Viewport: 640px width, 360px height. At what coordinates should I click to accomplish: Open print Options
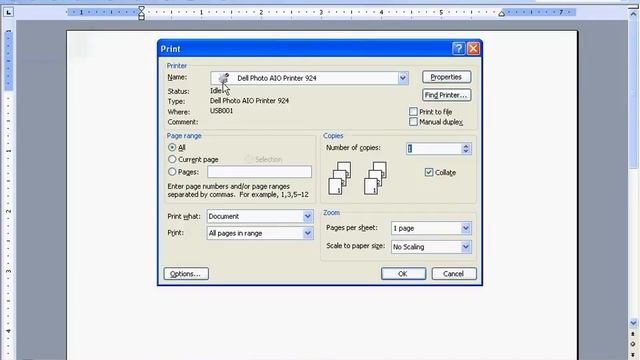pos(186,274)
